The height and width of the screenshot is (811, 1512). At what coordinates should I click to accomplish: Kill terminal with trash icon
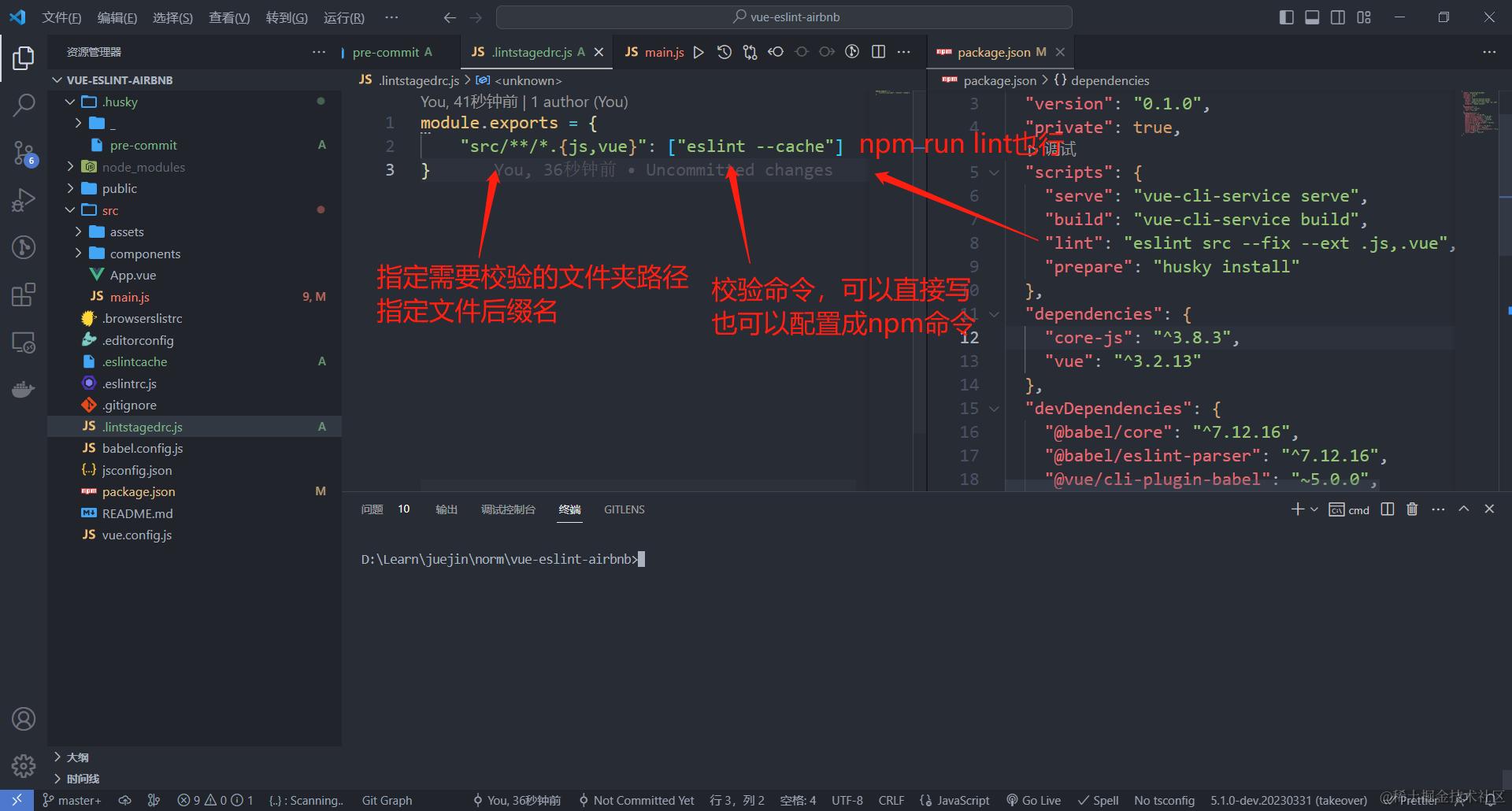click(x=1412, y=509)
